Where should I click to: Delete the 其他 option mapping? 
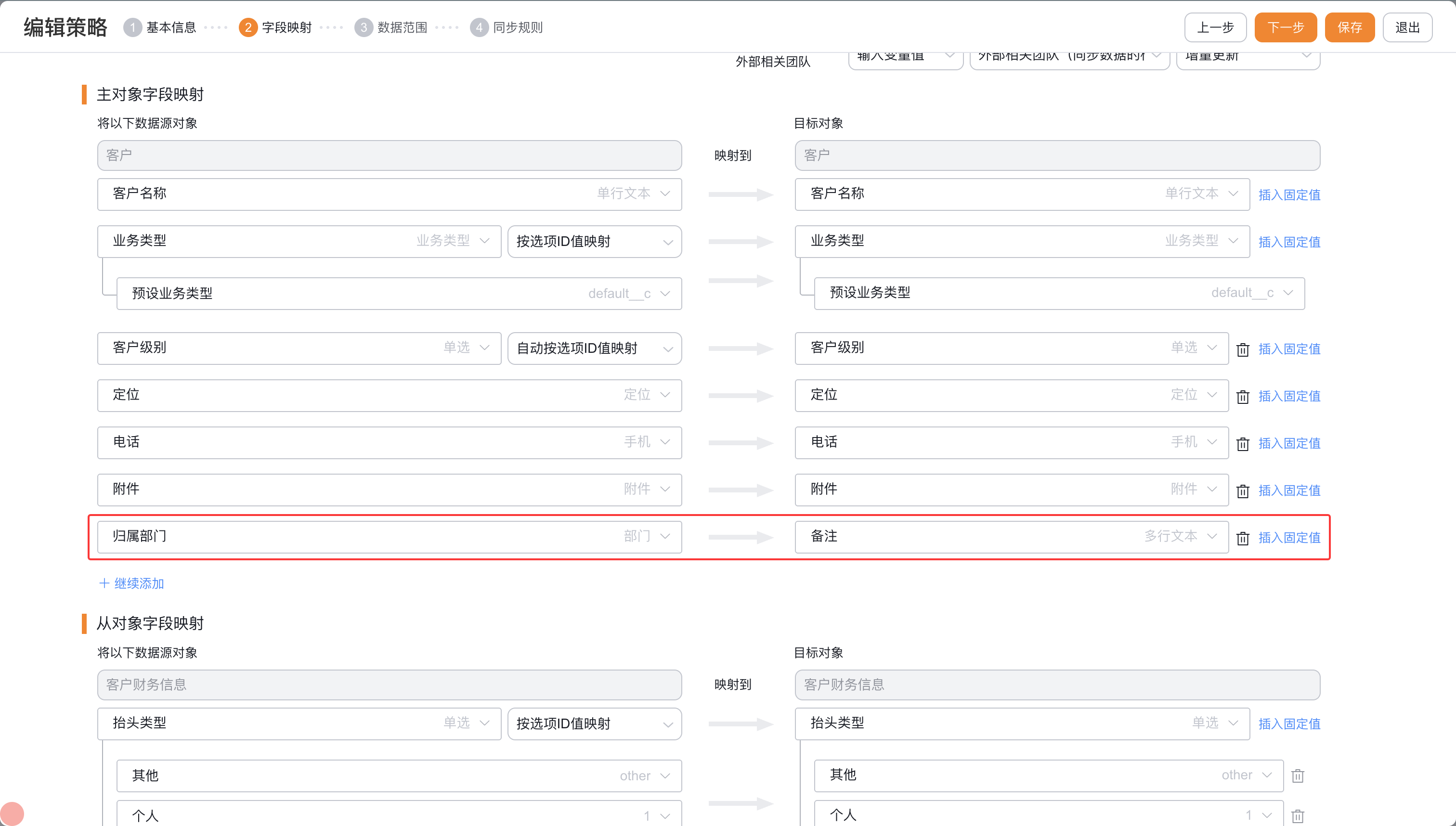coord(1298,775)
